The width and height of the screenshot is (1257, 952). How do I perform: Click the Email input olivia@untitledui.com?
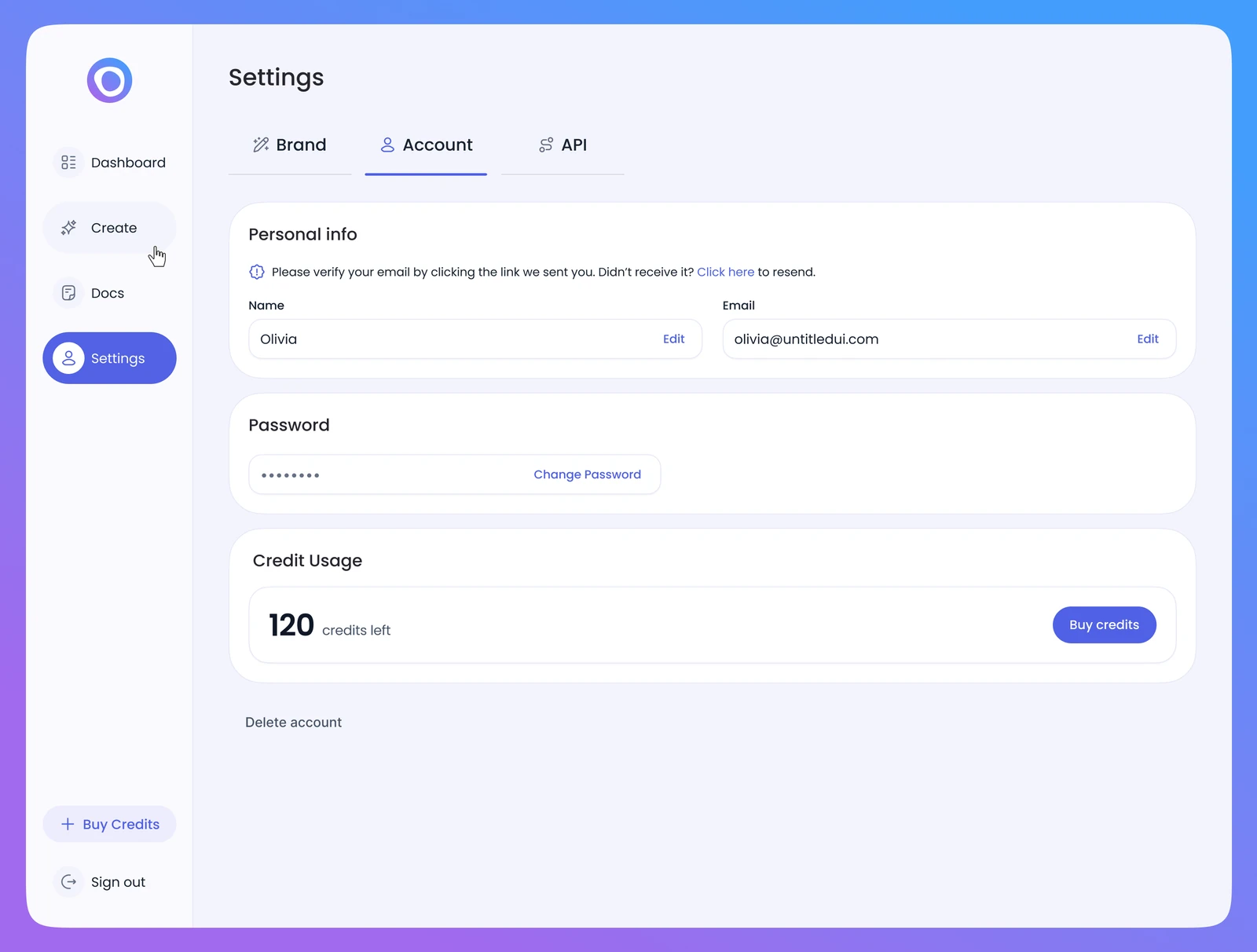click(x=949, y=339)
